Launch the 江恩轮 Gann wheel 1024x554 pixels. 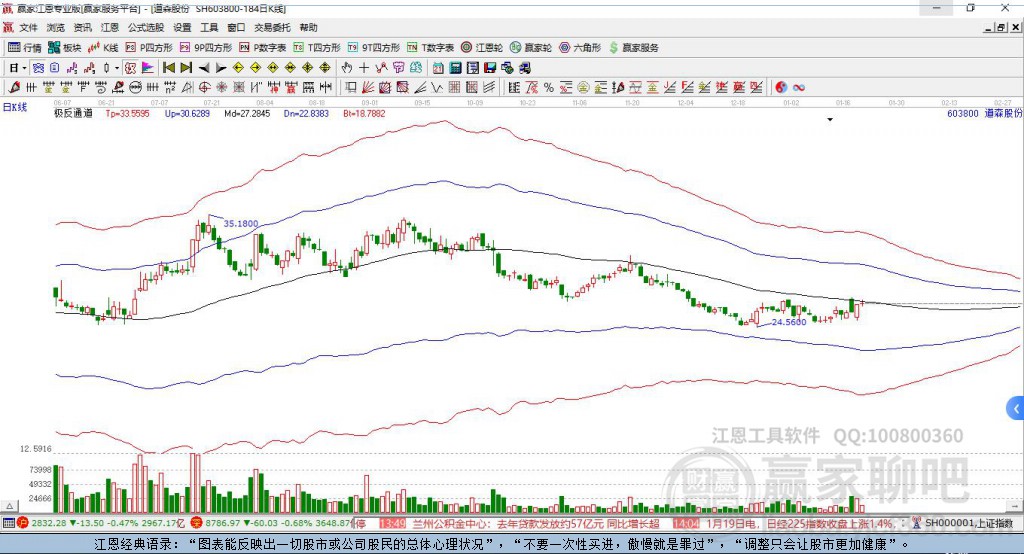tap(482, 48)
